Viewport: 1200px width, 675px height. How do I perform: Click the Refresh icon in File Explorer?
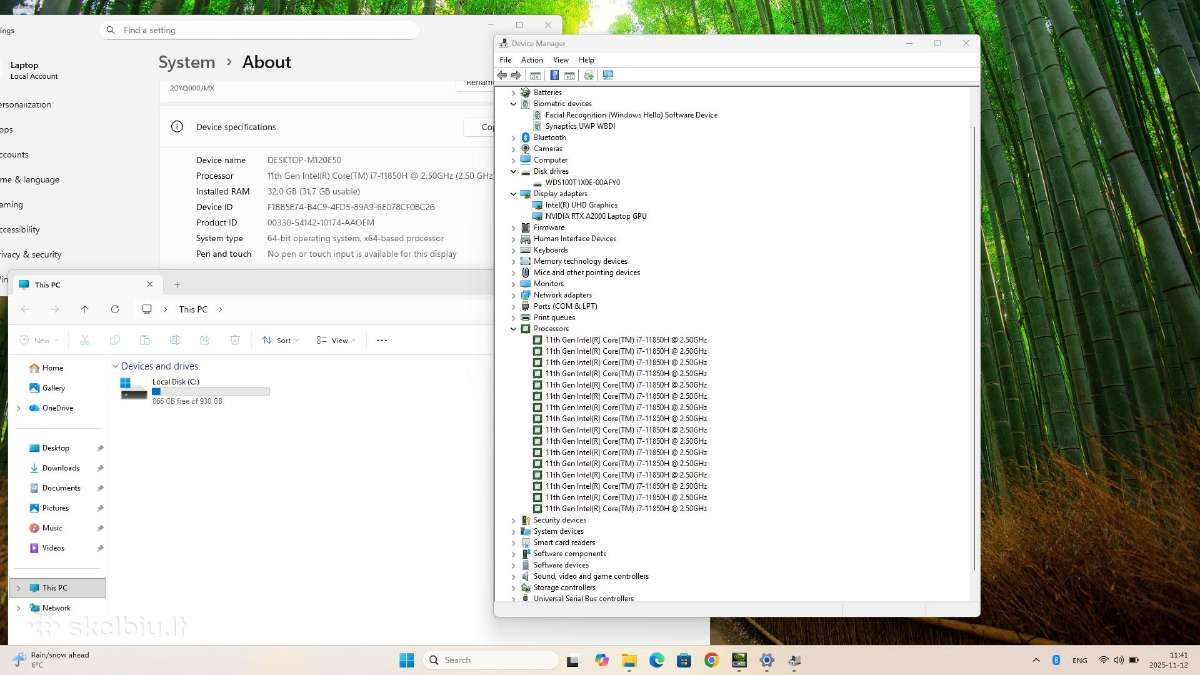point(115,309)
